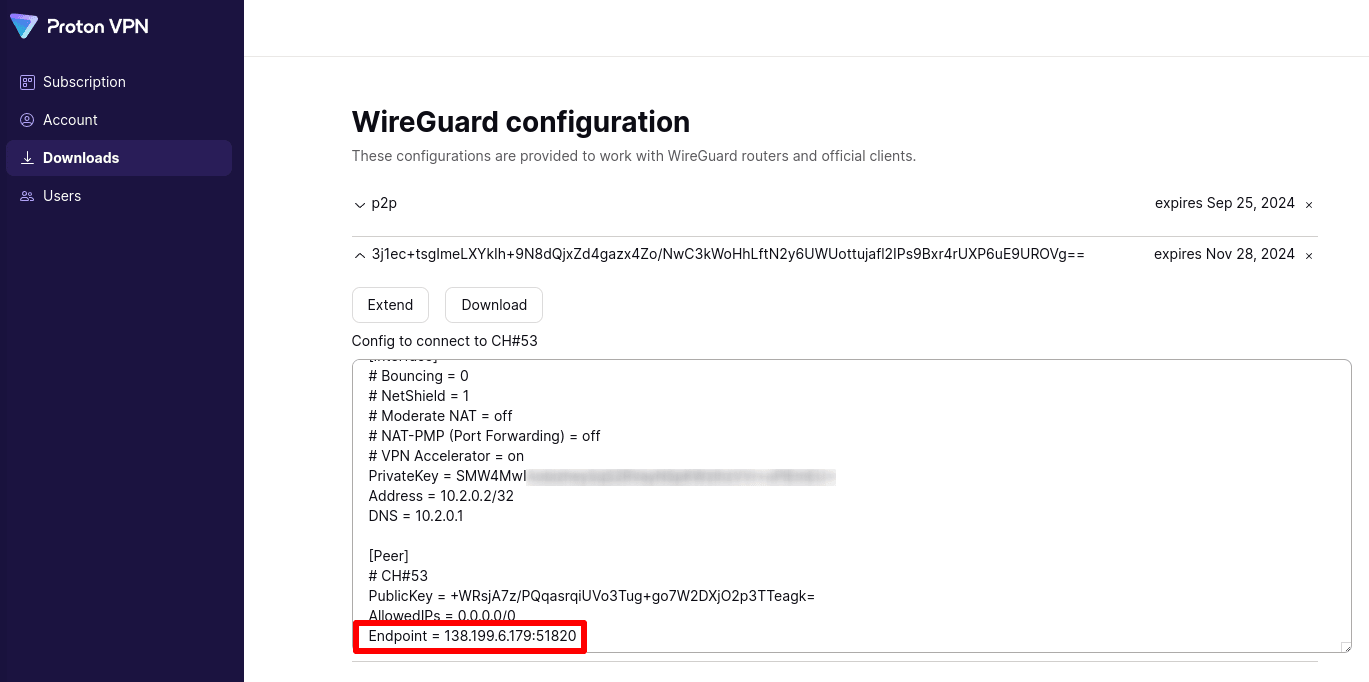1369x682 pixels.
Task: Open the Subscription menu item
Action: [x=84, y=82]
